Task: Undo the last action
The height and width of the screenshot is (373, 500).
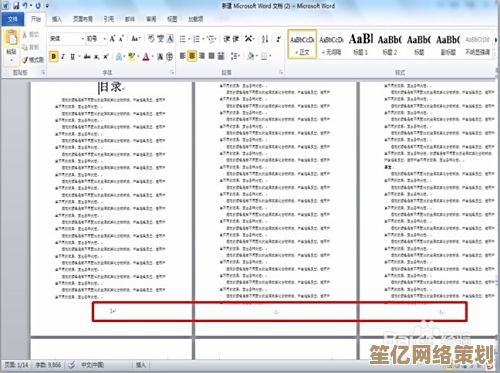Action: coord(25,6)
